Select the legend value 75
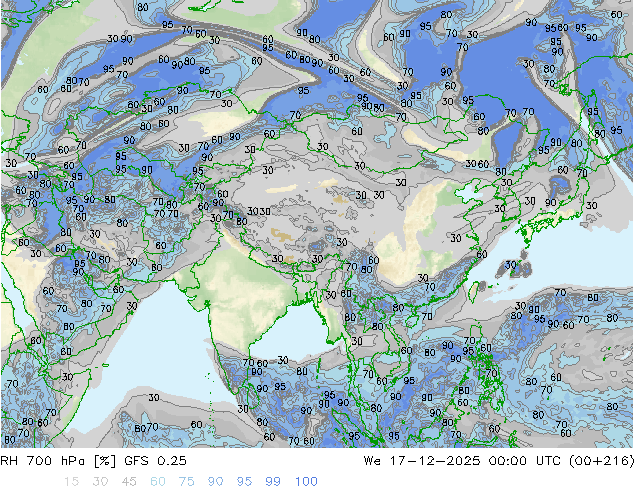 pos(186,482)
